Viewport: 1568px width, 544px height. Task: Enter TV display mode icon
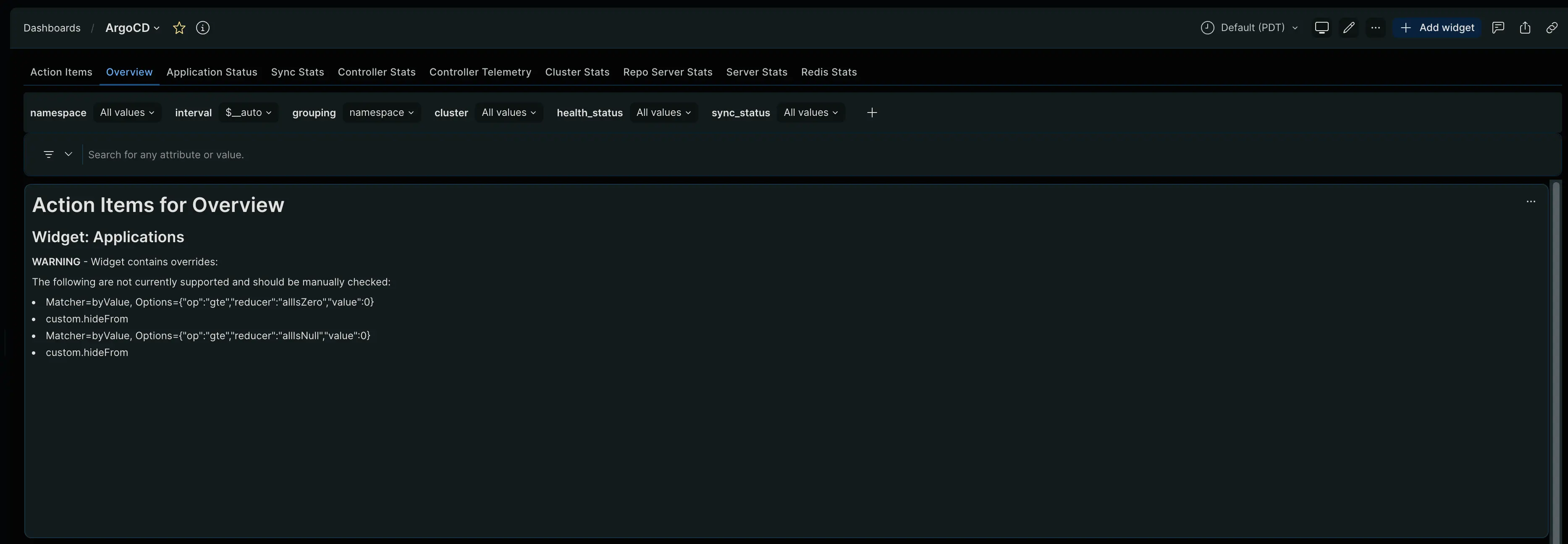[1322, 28]
